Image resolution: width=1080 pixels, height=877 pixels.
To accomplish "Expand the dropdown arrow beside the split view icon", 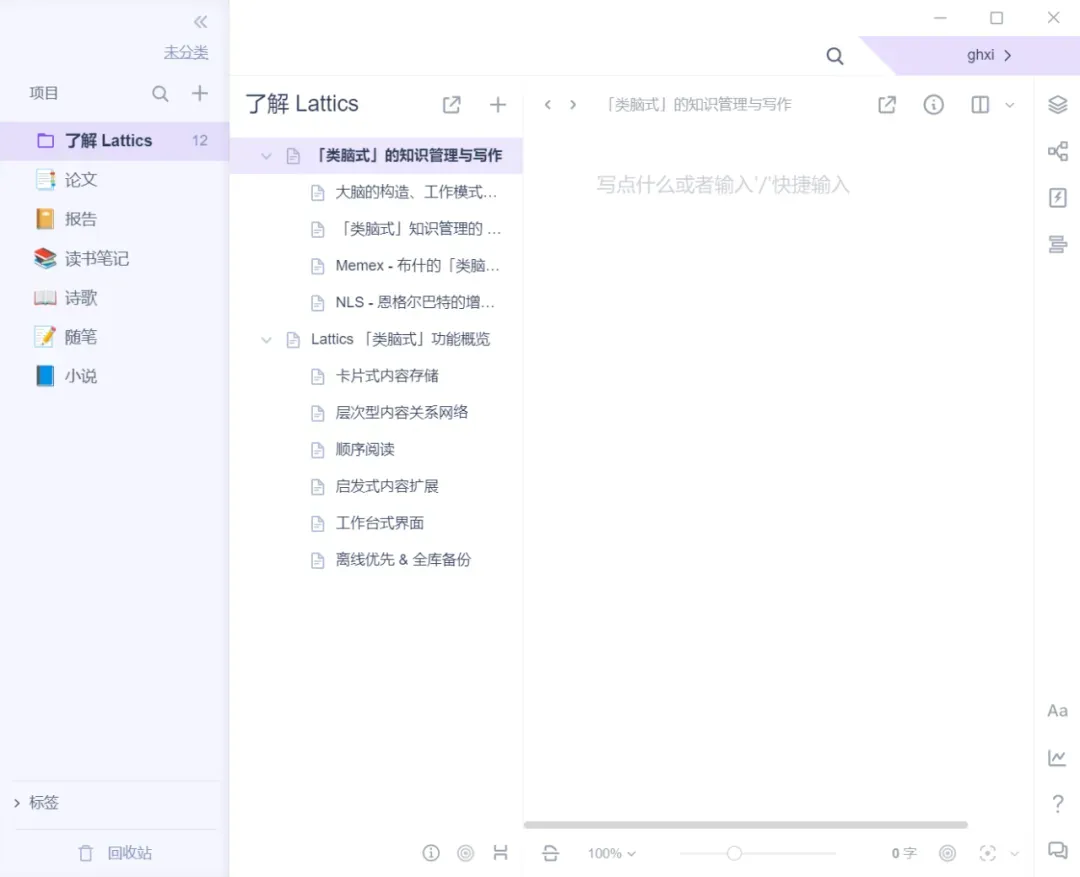I will point(1010,105).
